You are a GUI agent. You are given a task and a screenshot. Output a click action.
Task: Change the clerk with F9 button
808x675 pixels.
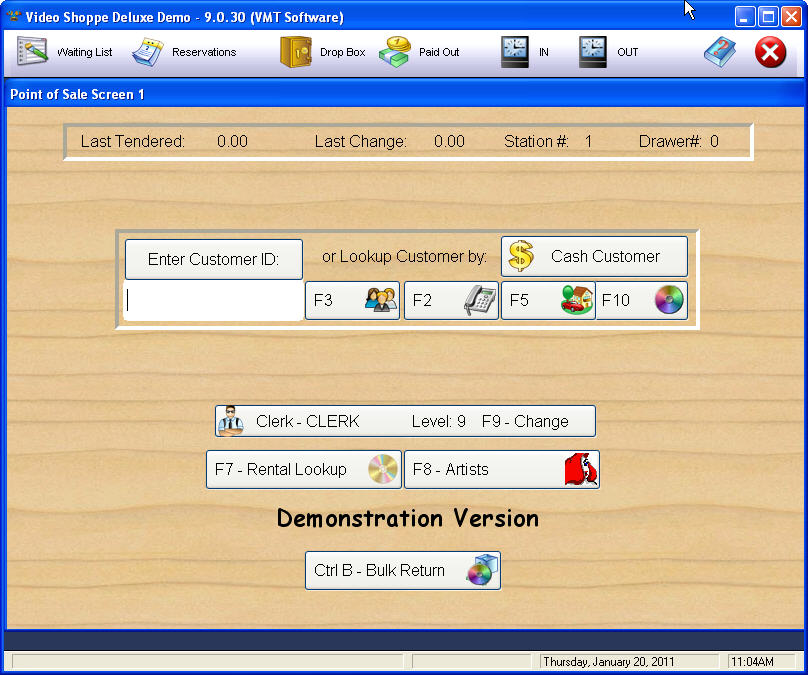[405, 421]
